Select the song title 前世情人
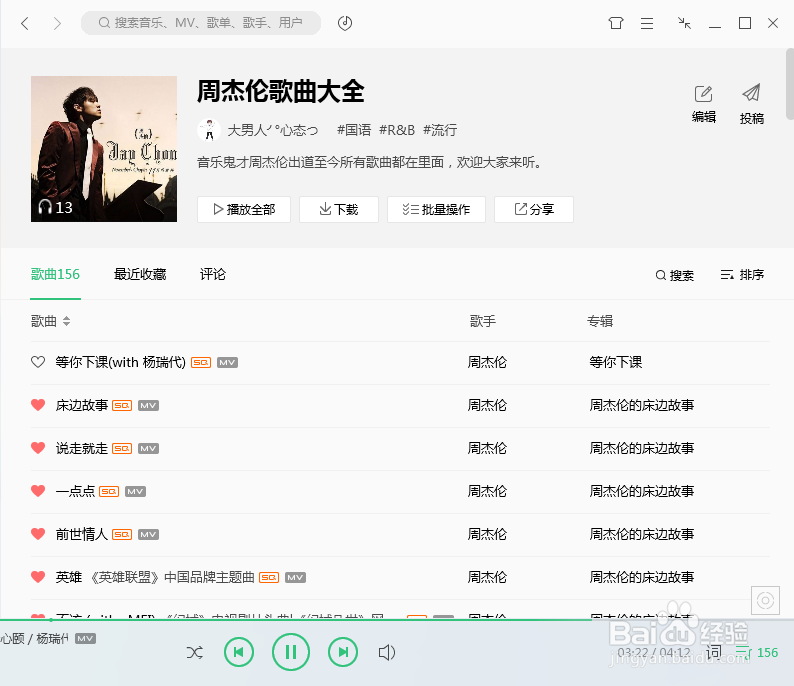 [x=82, y=534]
